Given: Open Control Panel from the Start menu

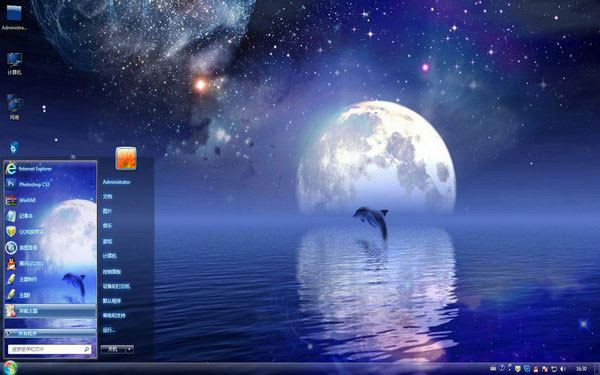Looking at the screenshot, I should pyautogui.click(x=112, y=272).
